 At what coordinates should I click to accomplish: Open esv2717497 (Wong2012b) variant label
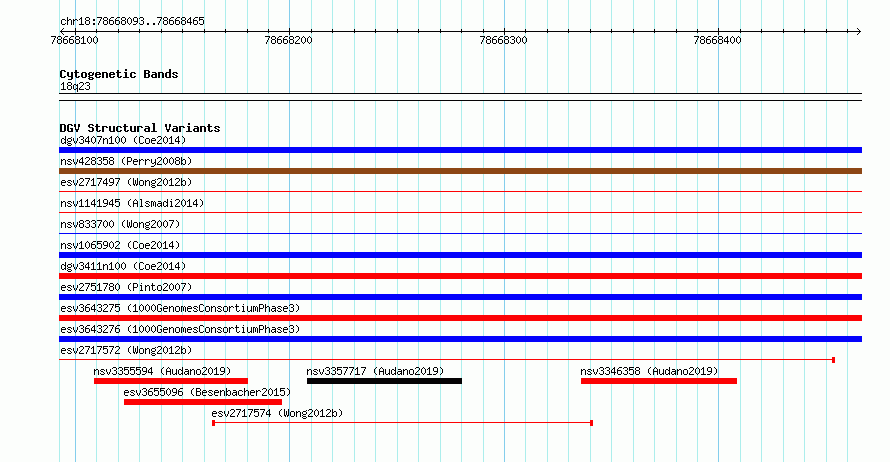126,182
